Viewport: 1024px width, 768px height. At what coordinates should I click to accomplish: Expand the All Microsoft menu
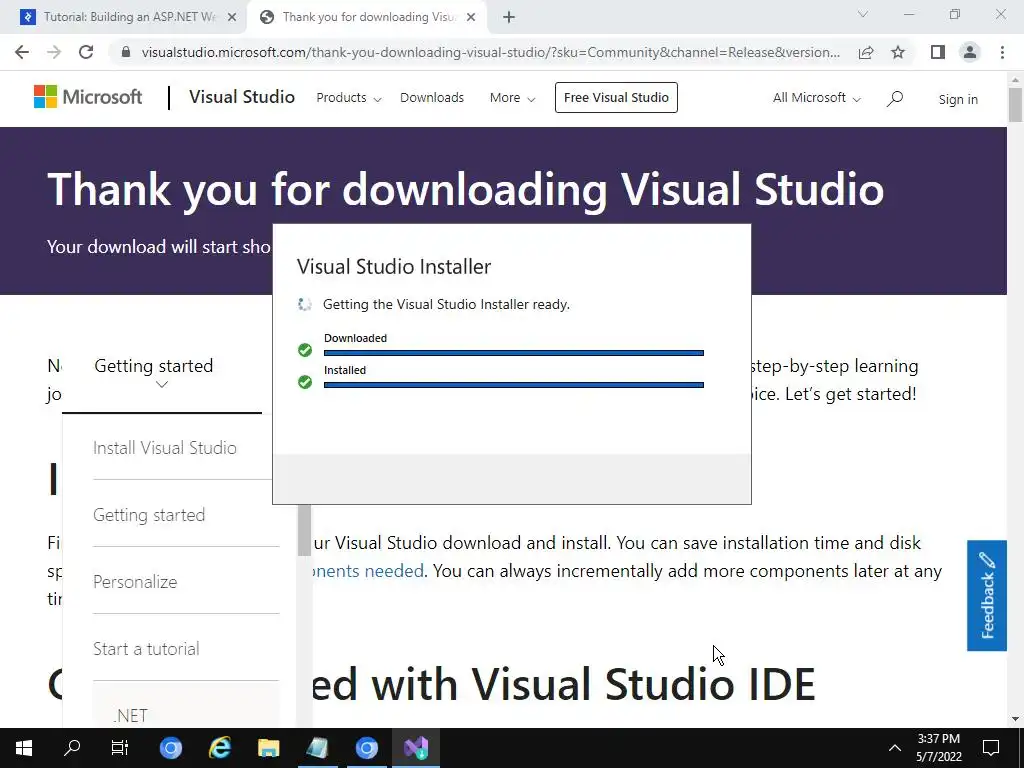816,98
